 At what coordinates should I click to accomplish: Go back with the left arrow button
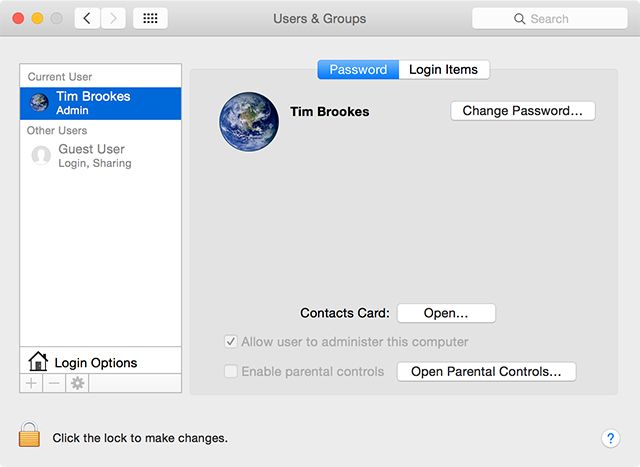(x=87, y=19)
